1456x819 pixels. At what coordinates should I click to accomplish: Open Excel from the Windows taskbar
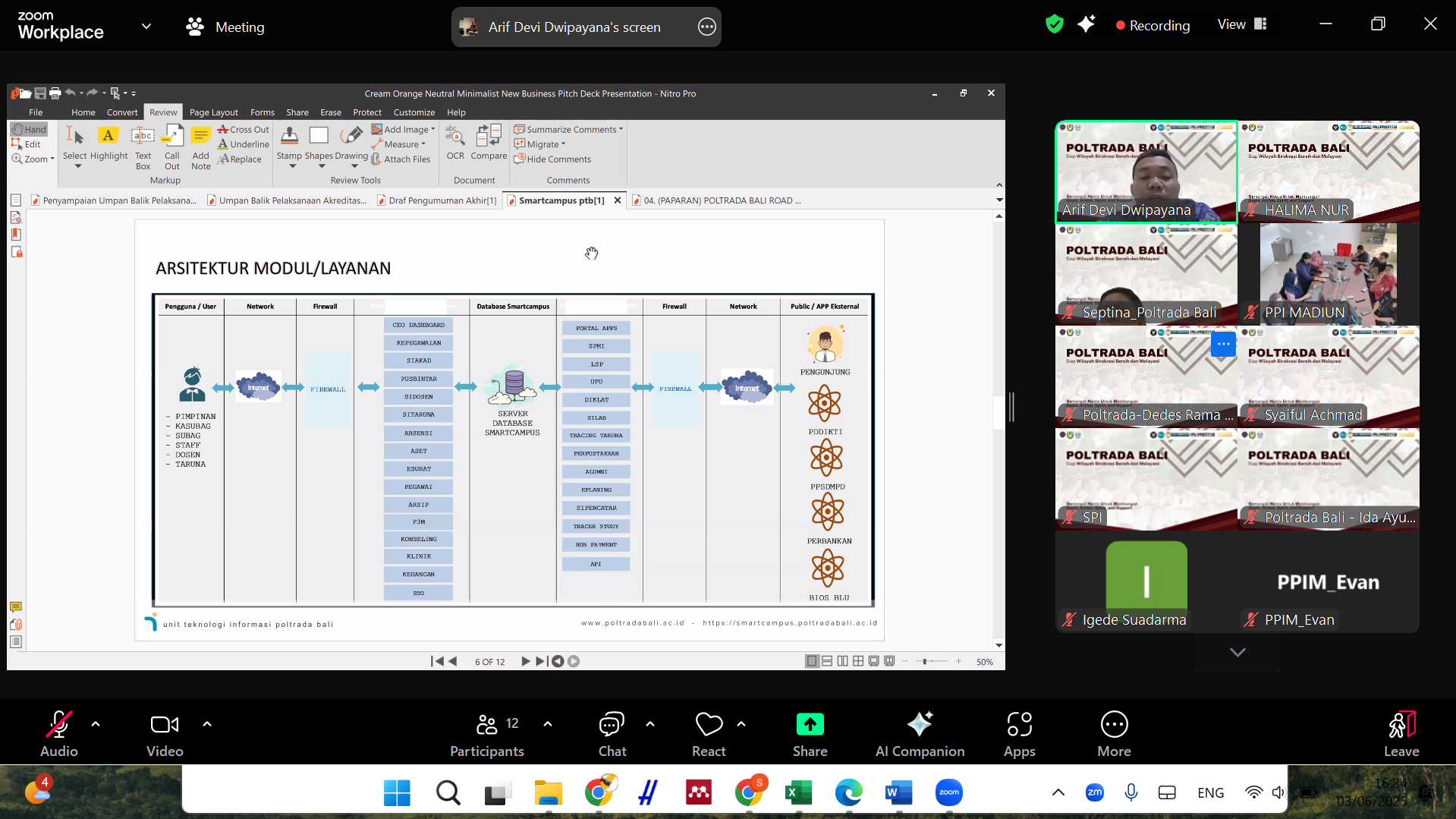click(798, 793)
